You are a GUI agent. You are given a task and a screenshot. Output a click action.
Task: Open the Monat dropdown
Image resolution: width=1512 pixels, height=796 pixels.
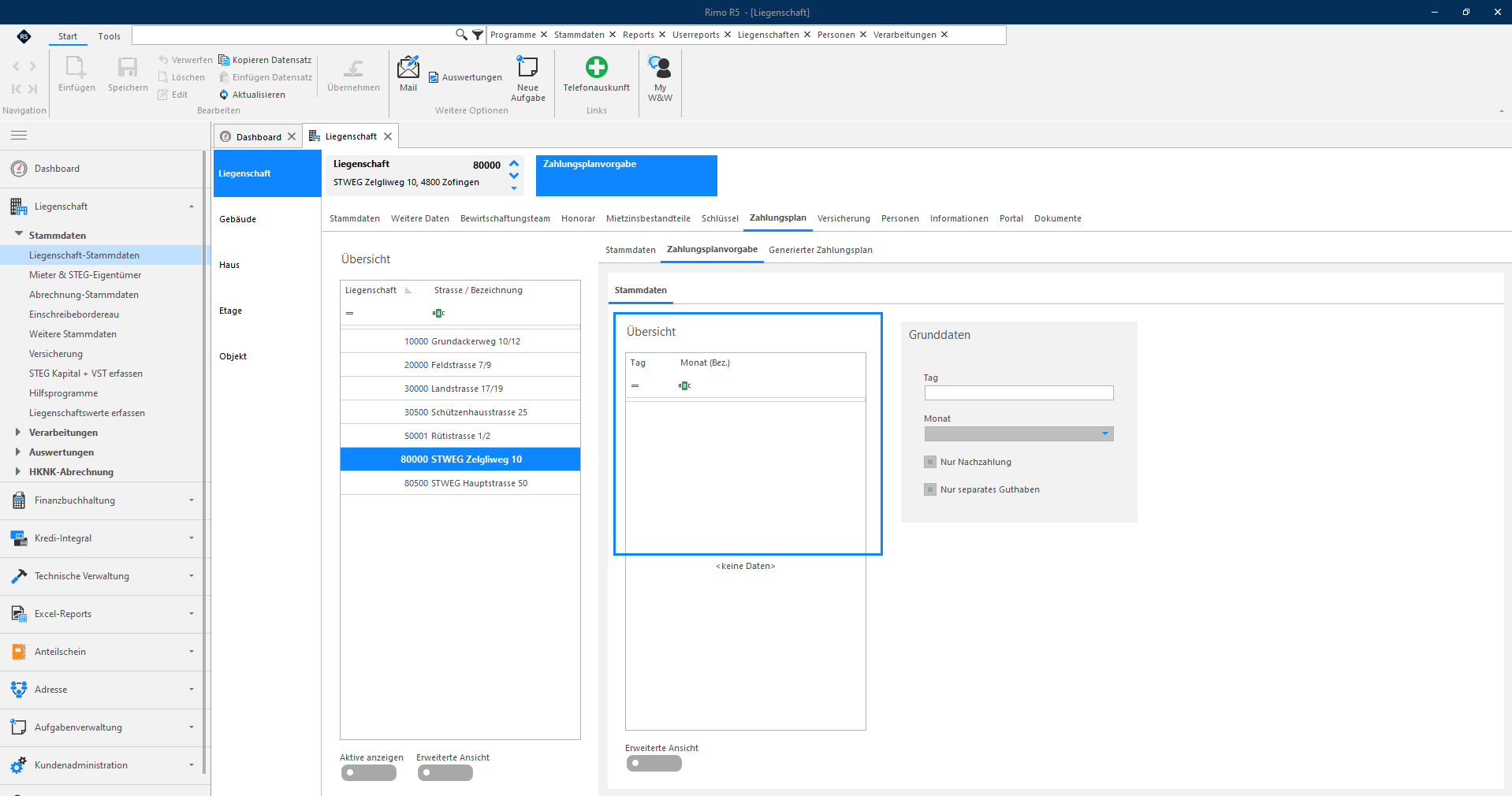coord(1019,434)
